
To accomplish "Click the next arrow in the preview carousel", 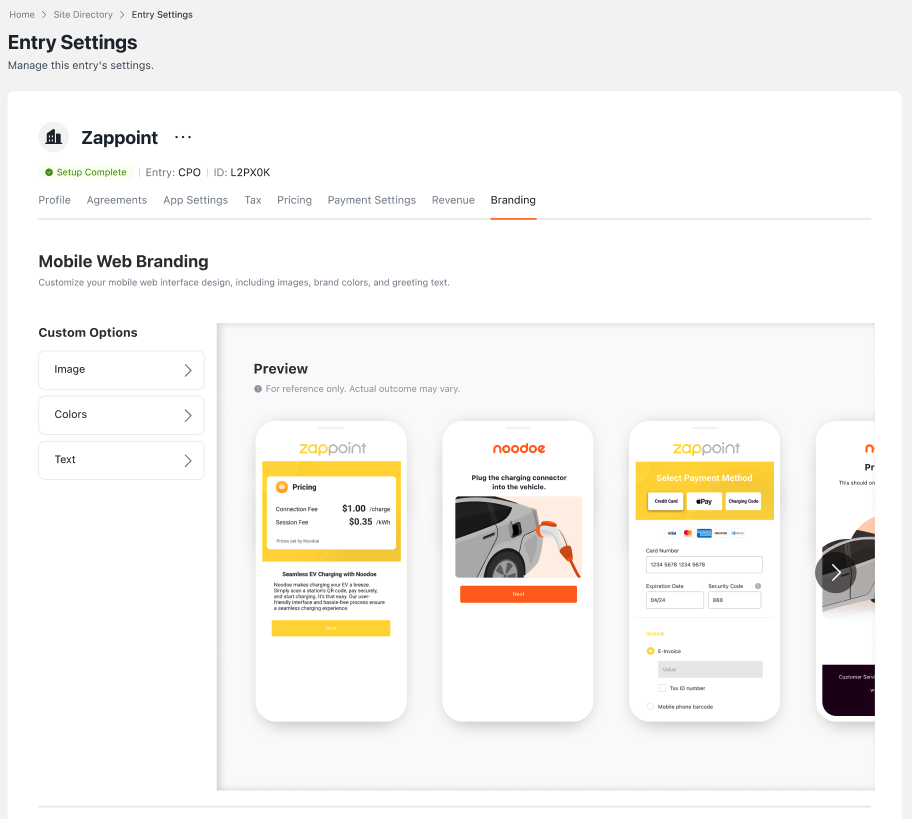I will [836, 572].
